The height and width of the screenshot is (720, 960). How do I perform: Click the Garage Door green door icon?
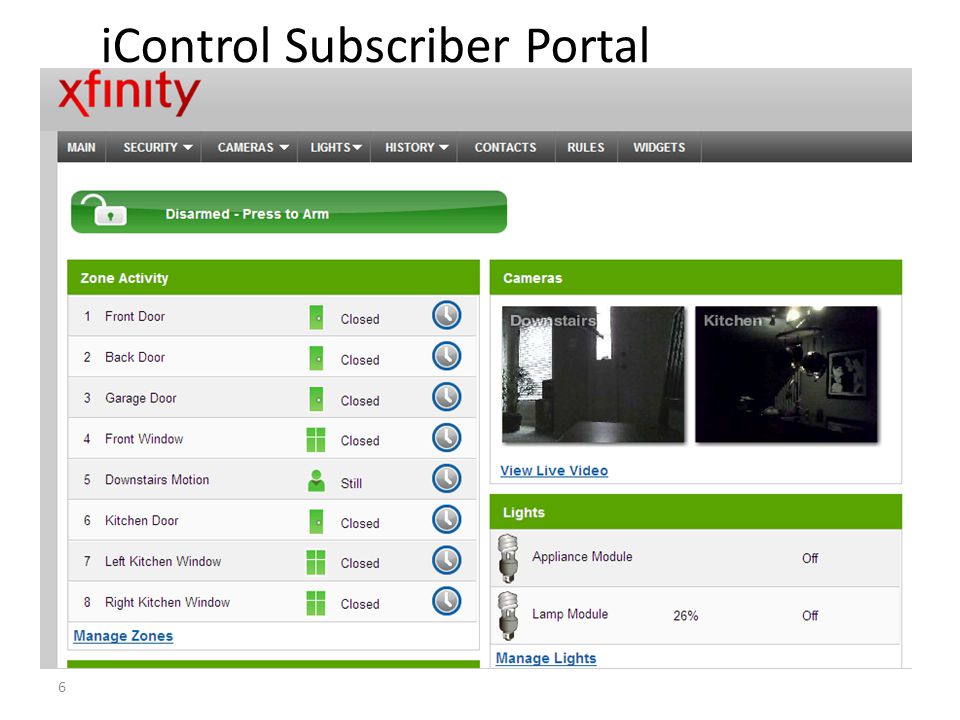[x=316, y=399]
